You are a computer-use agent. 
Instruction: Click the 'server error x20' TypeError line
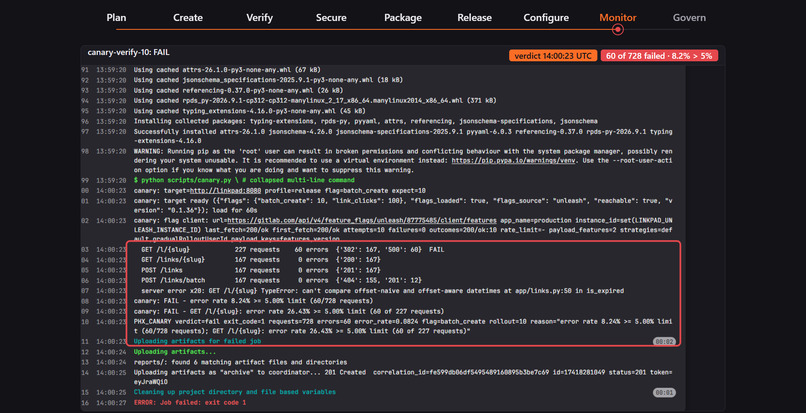pos(383,291)
